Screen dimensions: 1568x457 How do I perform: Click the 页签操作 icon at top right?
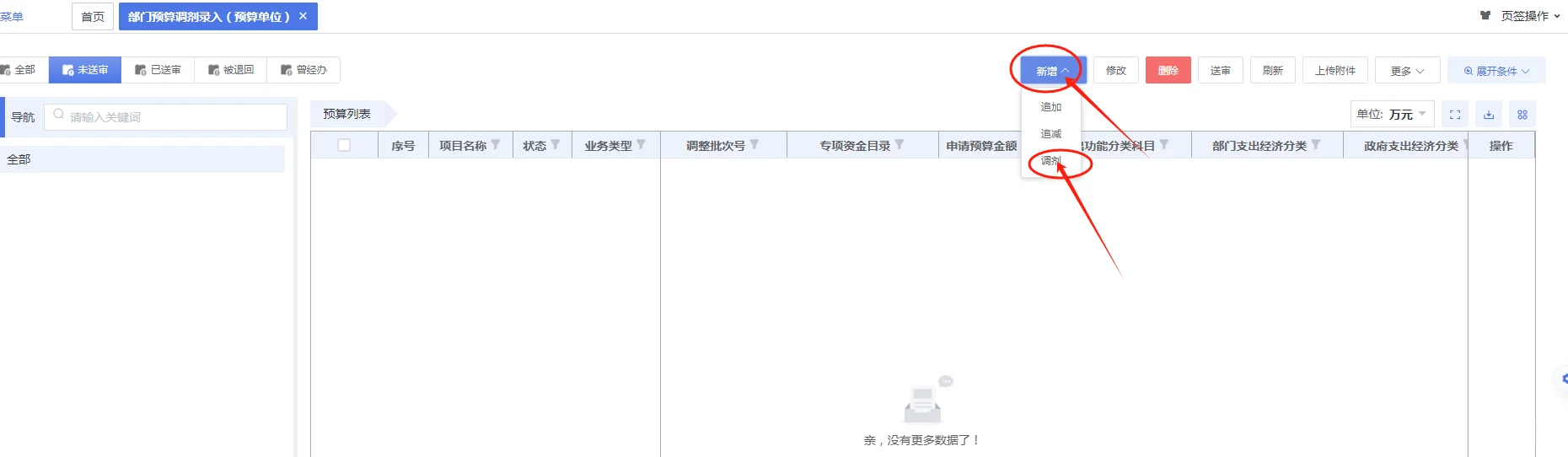click(1486, 15)
